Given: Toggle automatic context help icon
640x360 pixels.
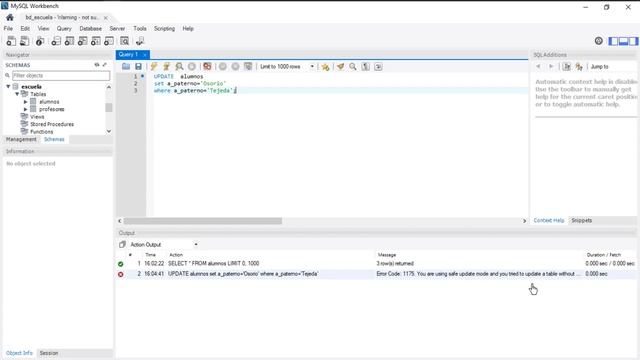Looking at the screenshot, I should (579, 67).
